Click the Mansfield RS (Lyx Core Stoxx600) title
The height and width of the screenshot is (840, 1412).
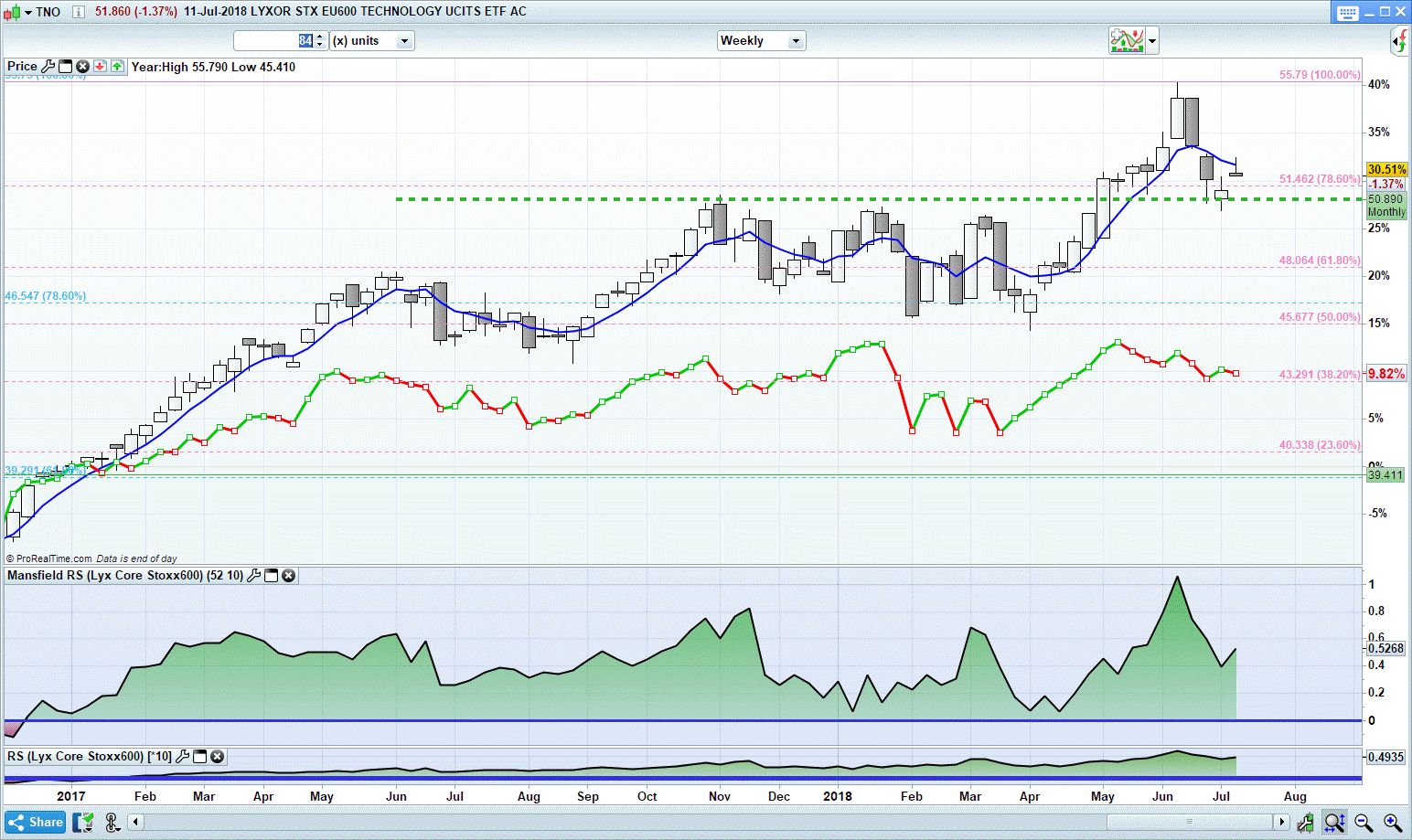click(125, 576)
